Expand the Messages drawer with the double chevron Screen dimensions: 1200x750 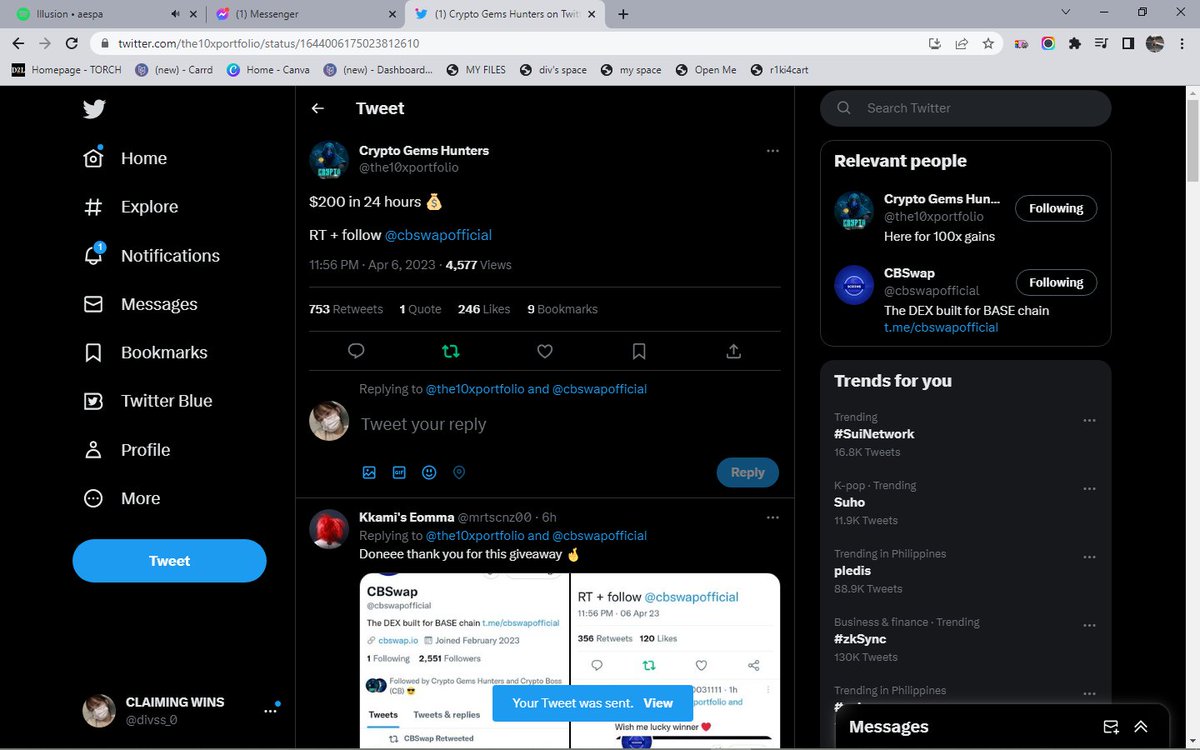1141,727
